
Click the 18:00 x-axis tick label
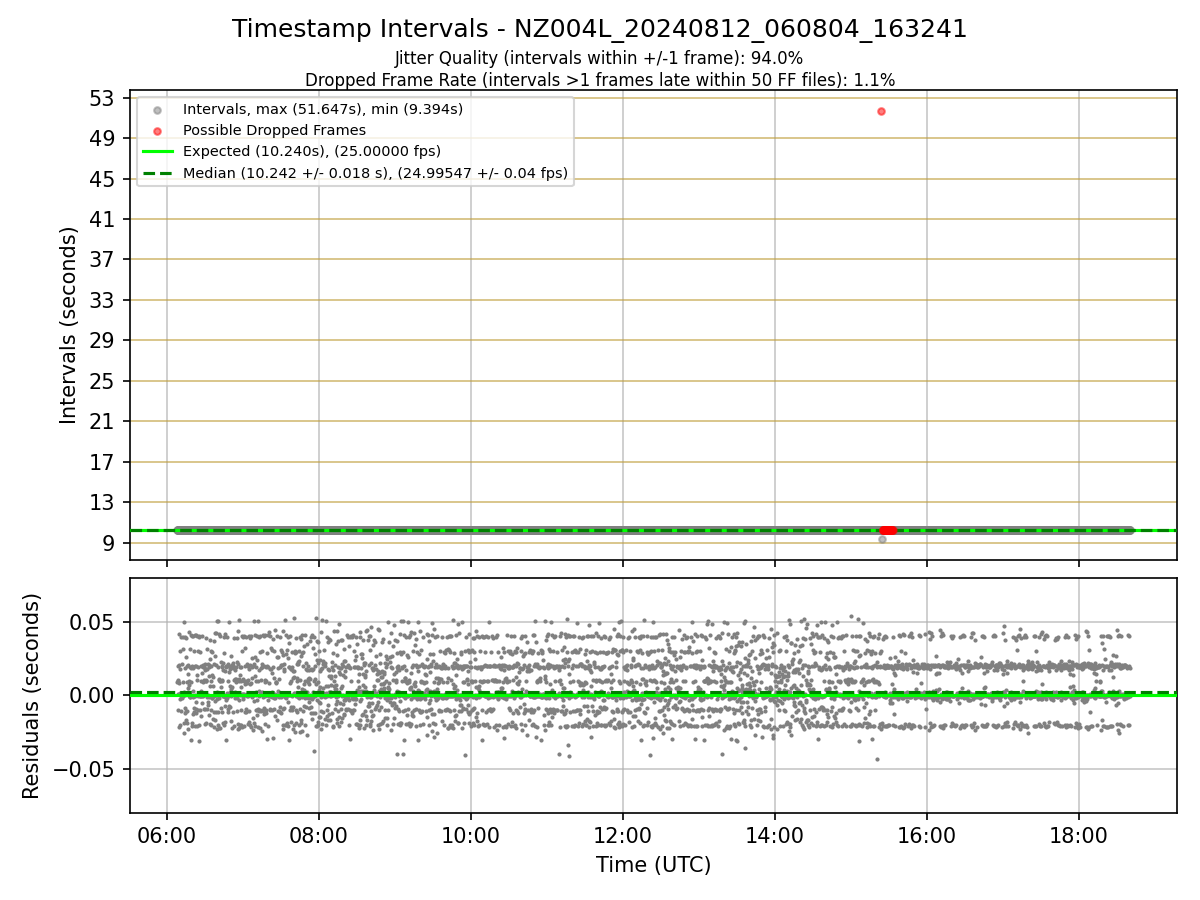pyautogui.click(x=1078, y=834)
